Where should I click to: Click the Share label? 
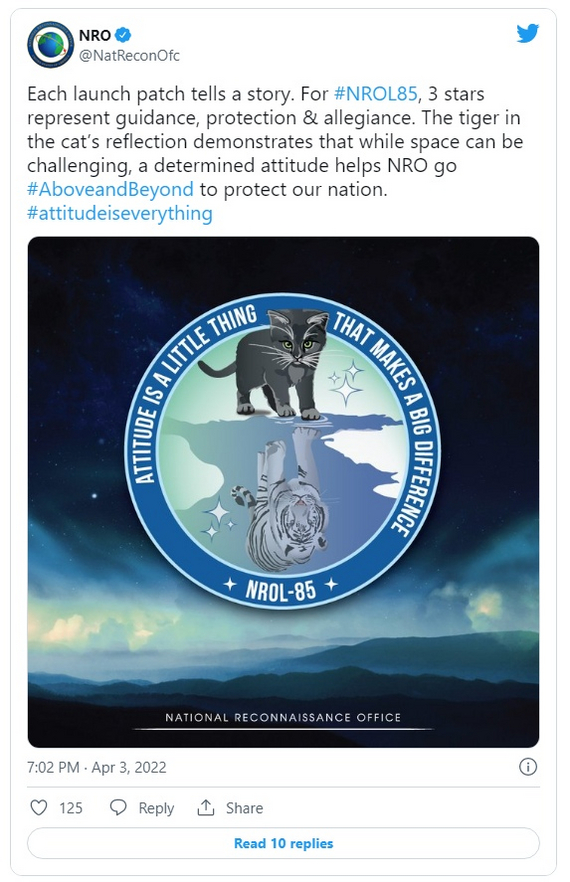(x=244, y=808)
